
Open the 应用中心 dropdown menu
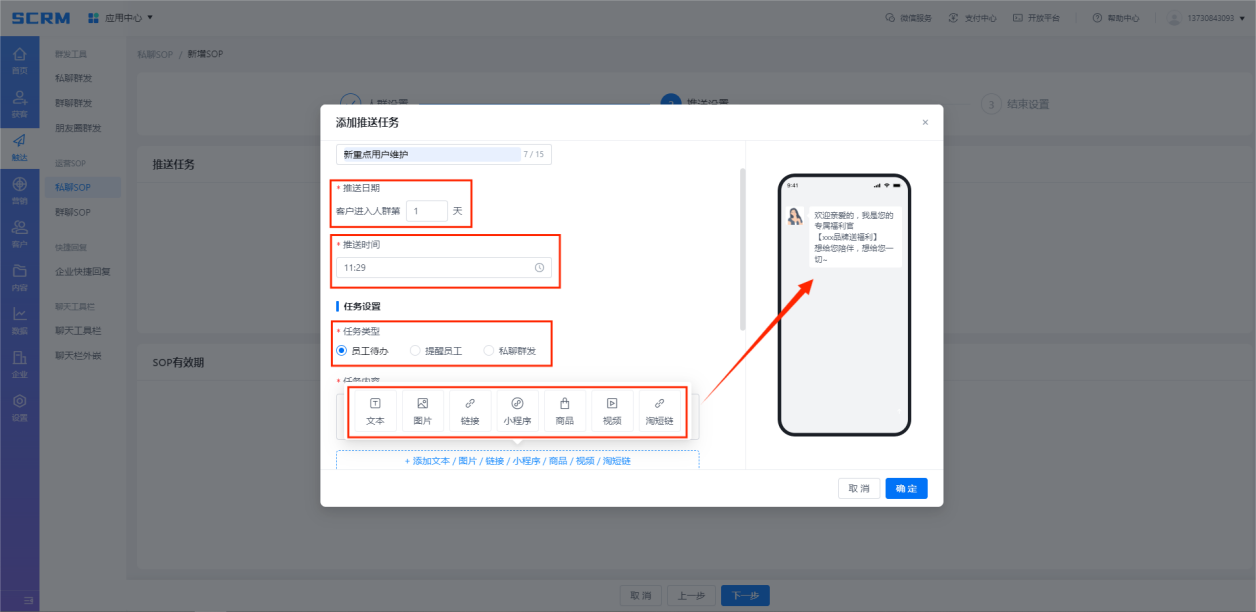pos(121,18)
